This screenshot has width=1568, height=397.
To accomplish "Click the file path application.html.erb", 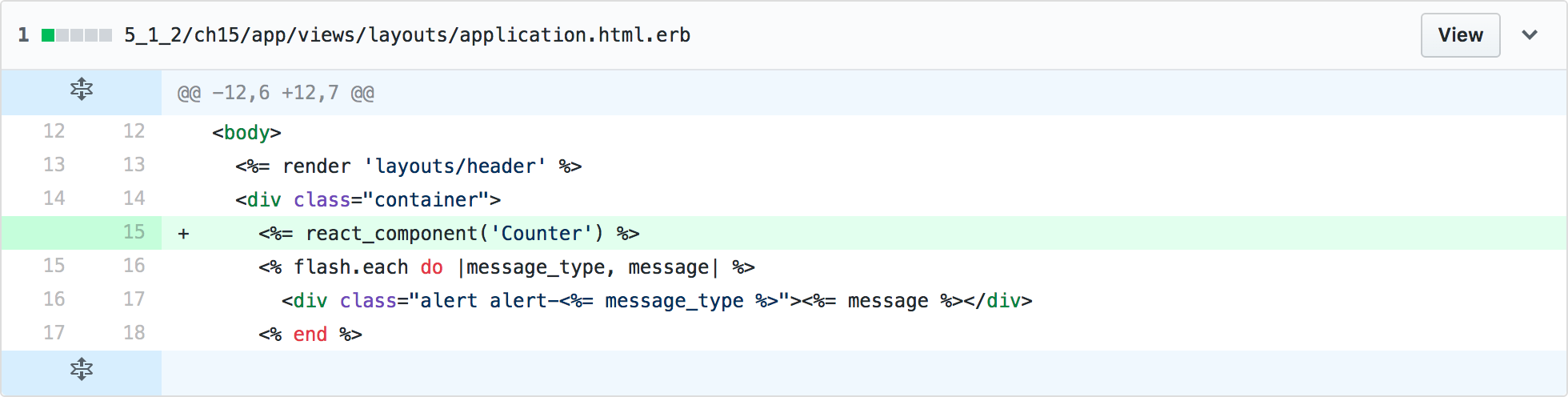I will (407, 35).
